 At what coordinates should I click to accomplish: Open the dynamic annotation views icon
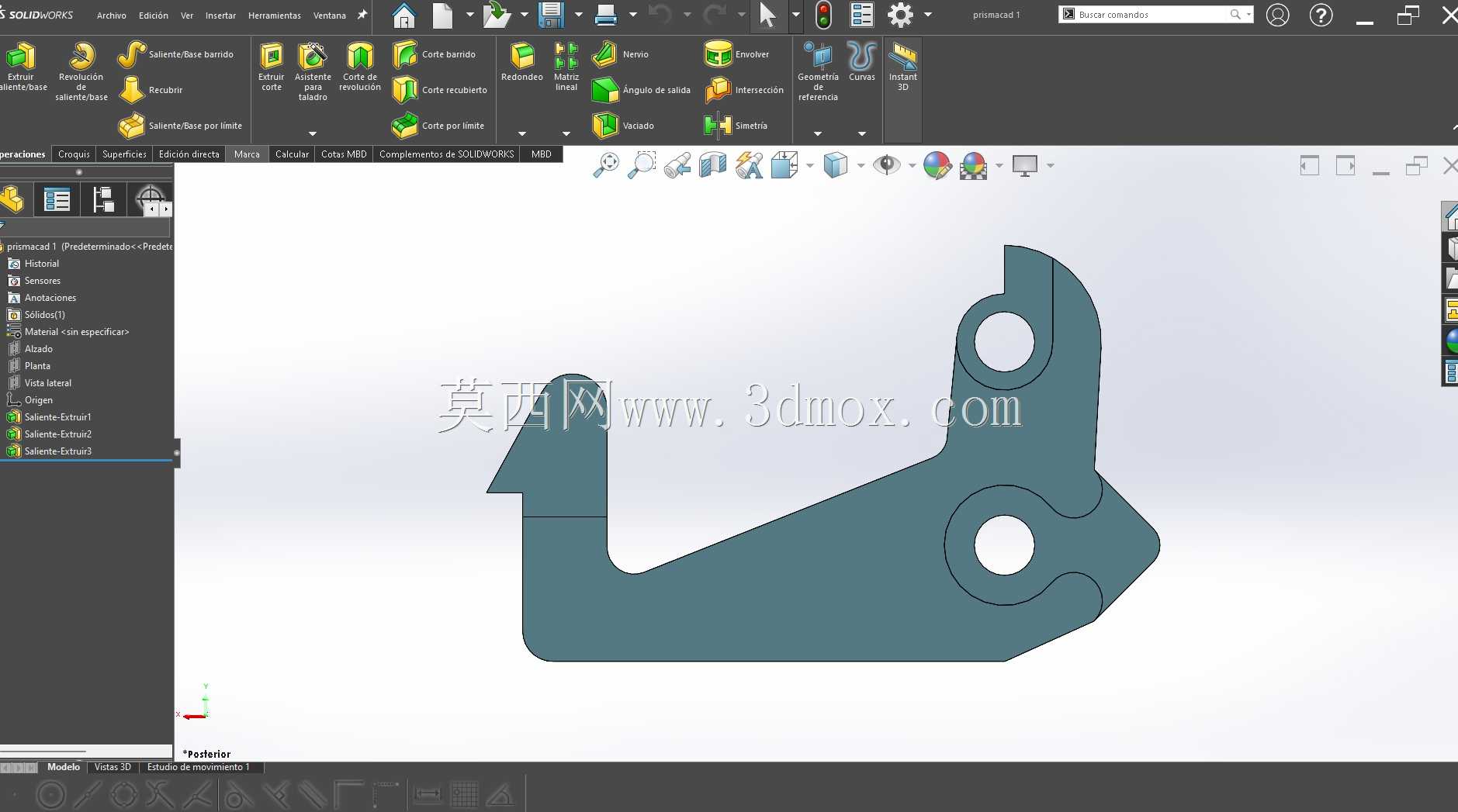749,165
